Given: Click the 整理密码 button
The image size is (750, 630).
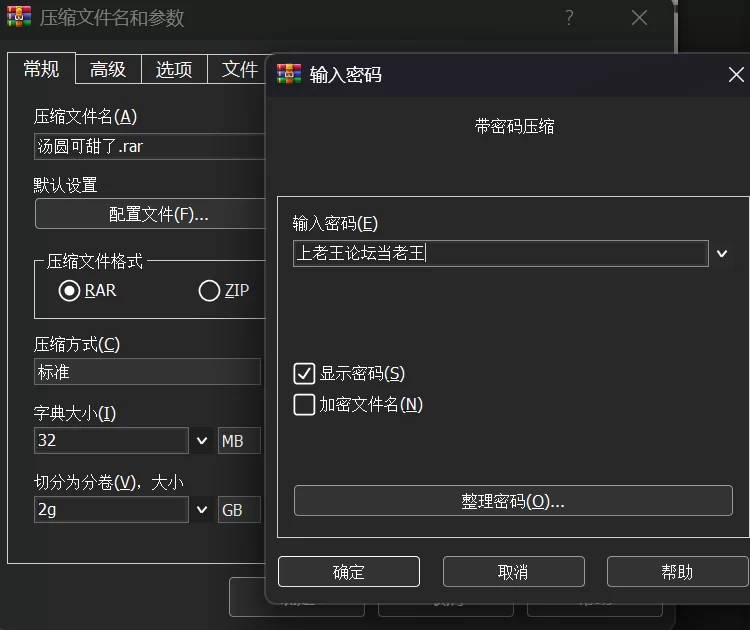Looking at the screenshot, I should click(513, 501).
